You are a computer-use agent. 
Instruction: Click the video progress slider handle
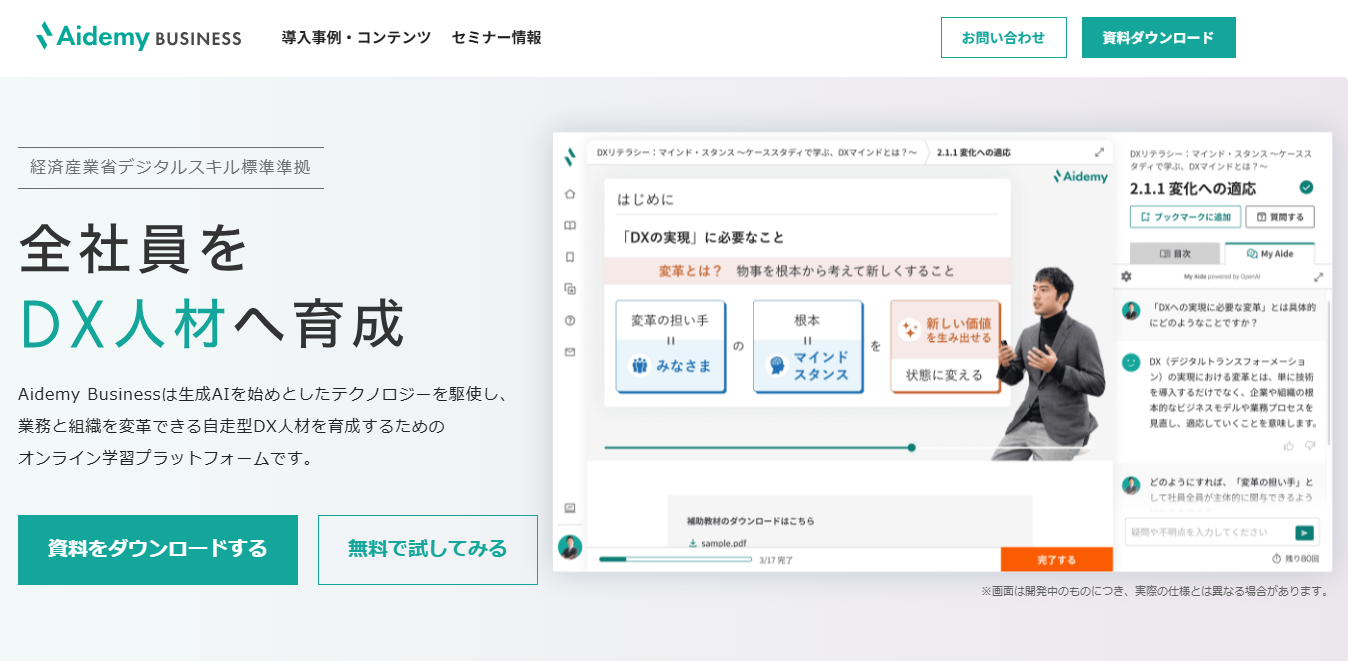coord(911,448)
